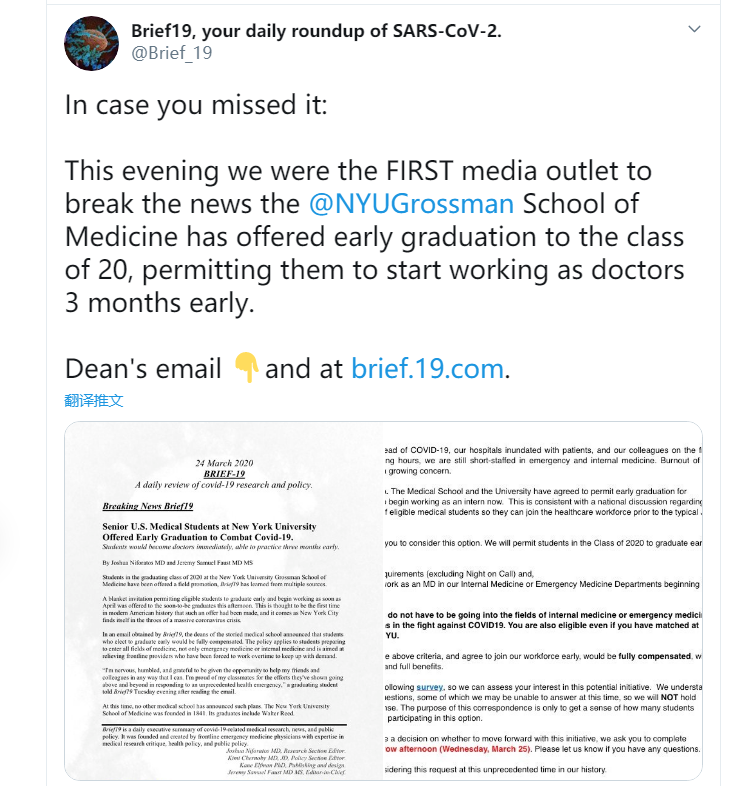
Task: Open the Brief19 display name profile
Action: (316, 30)
